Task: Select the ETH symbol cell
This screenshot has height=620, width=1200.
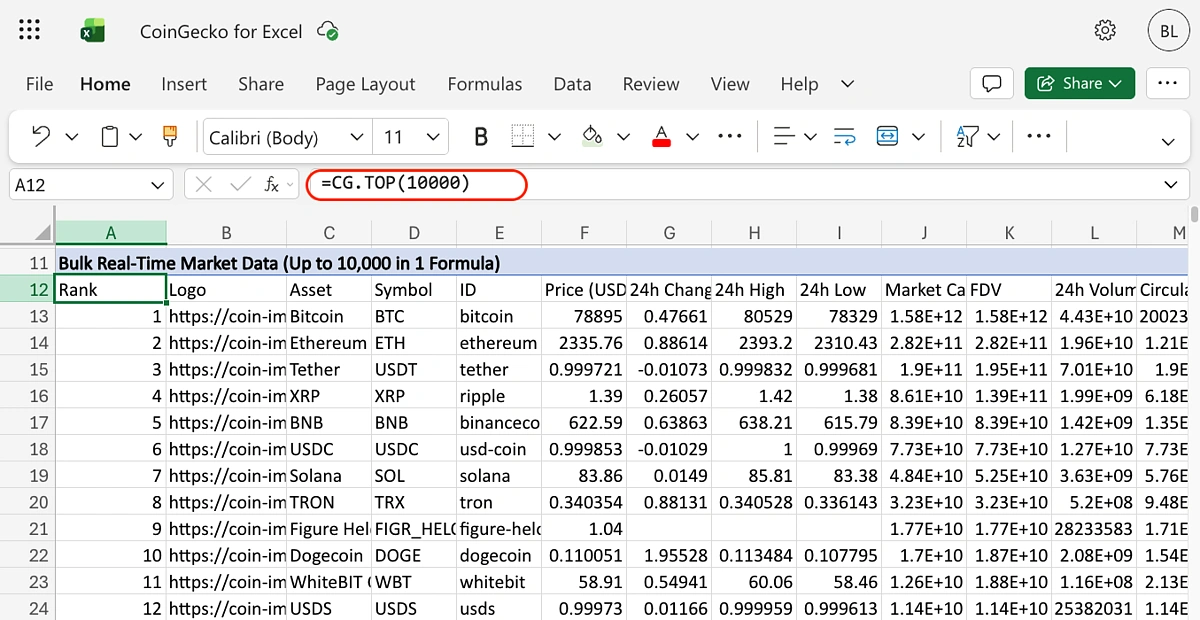Action: tap(414, 343)
